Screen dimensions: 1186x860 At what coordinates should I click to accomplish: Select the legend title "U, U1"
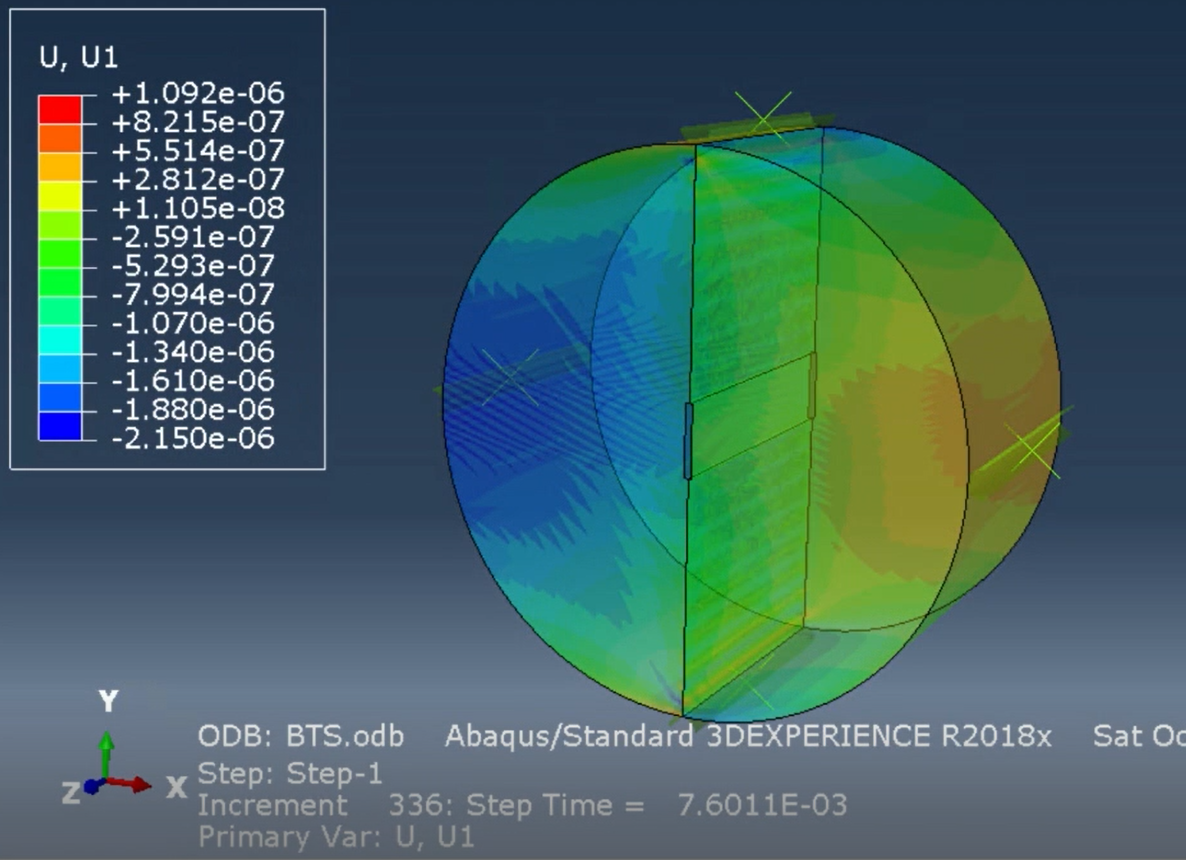[x=79, y=57]
